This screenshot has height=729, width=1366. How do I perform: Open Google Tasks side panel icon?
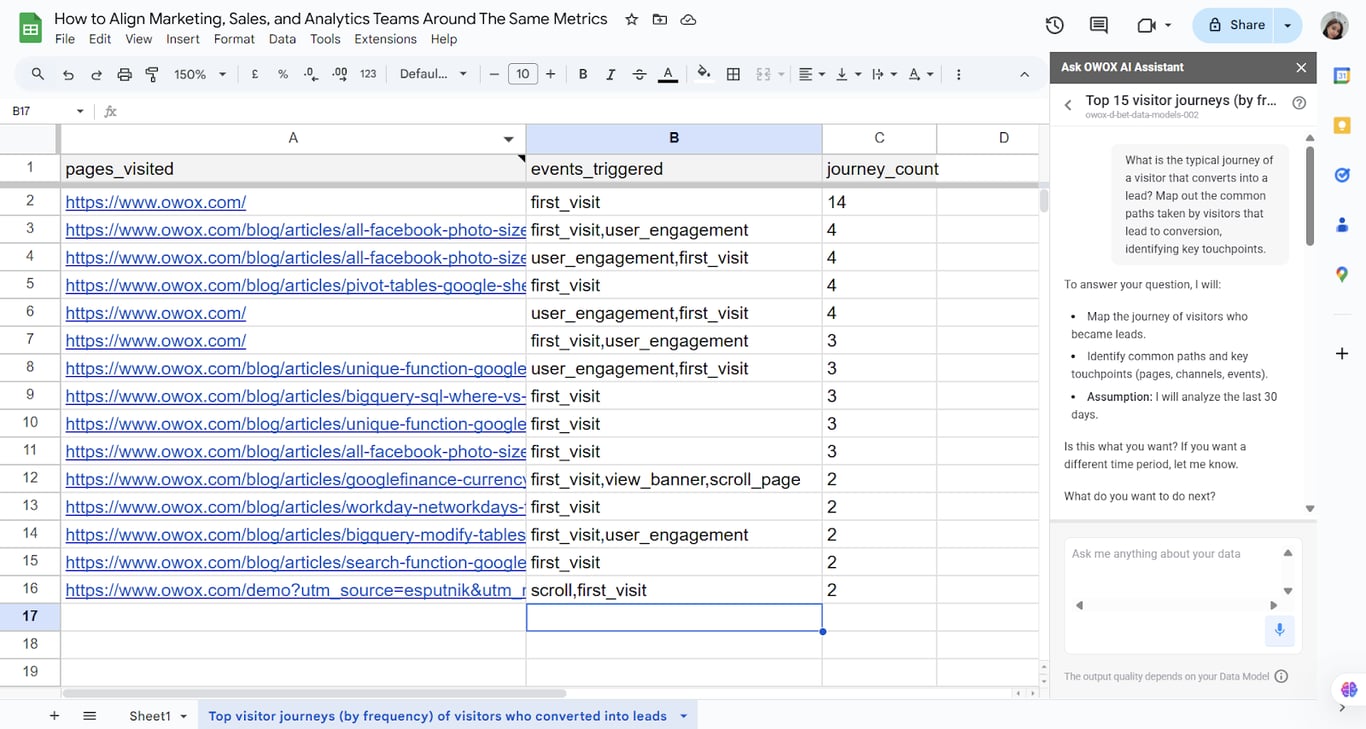coord(1342,175)
